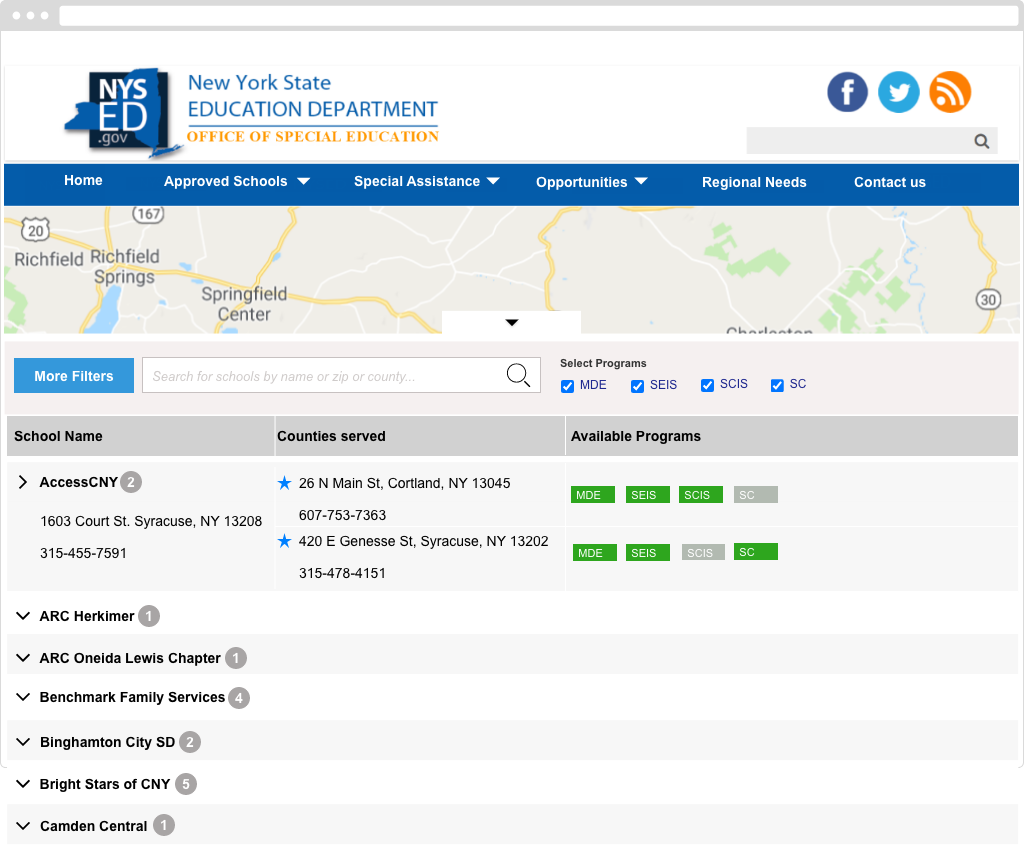1024x845 pixels.
Task: Open the Facebook social icon
Action: pyautogui.click(x=847, y=92)
